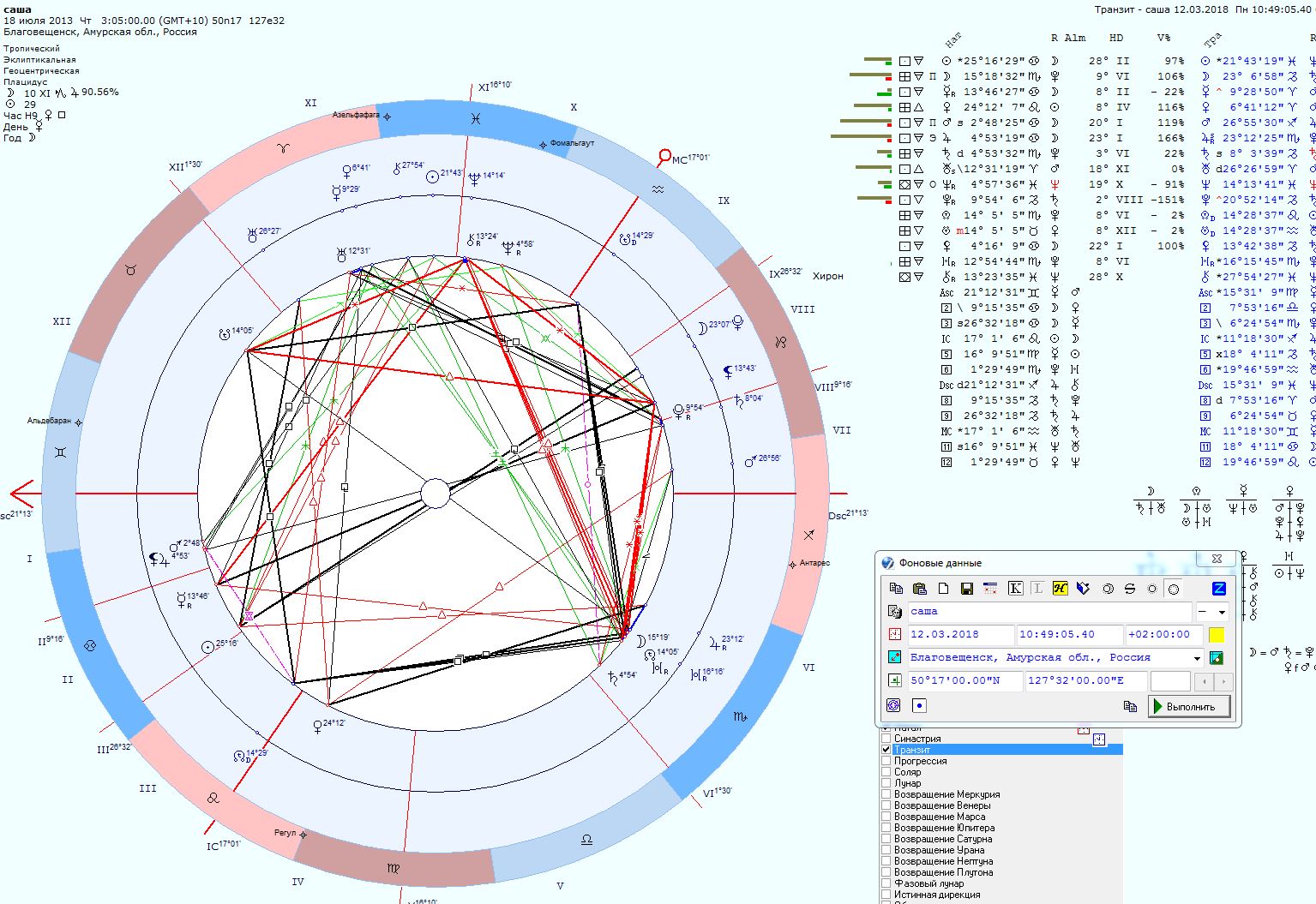The height and width of the screenshot is (904, 1316).
Task: Select Возвращение Юпитера in the chart list
Action: [x=944, y=828]
